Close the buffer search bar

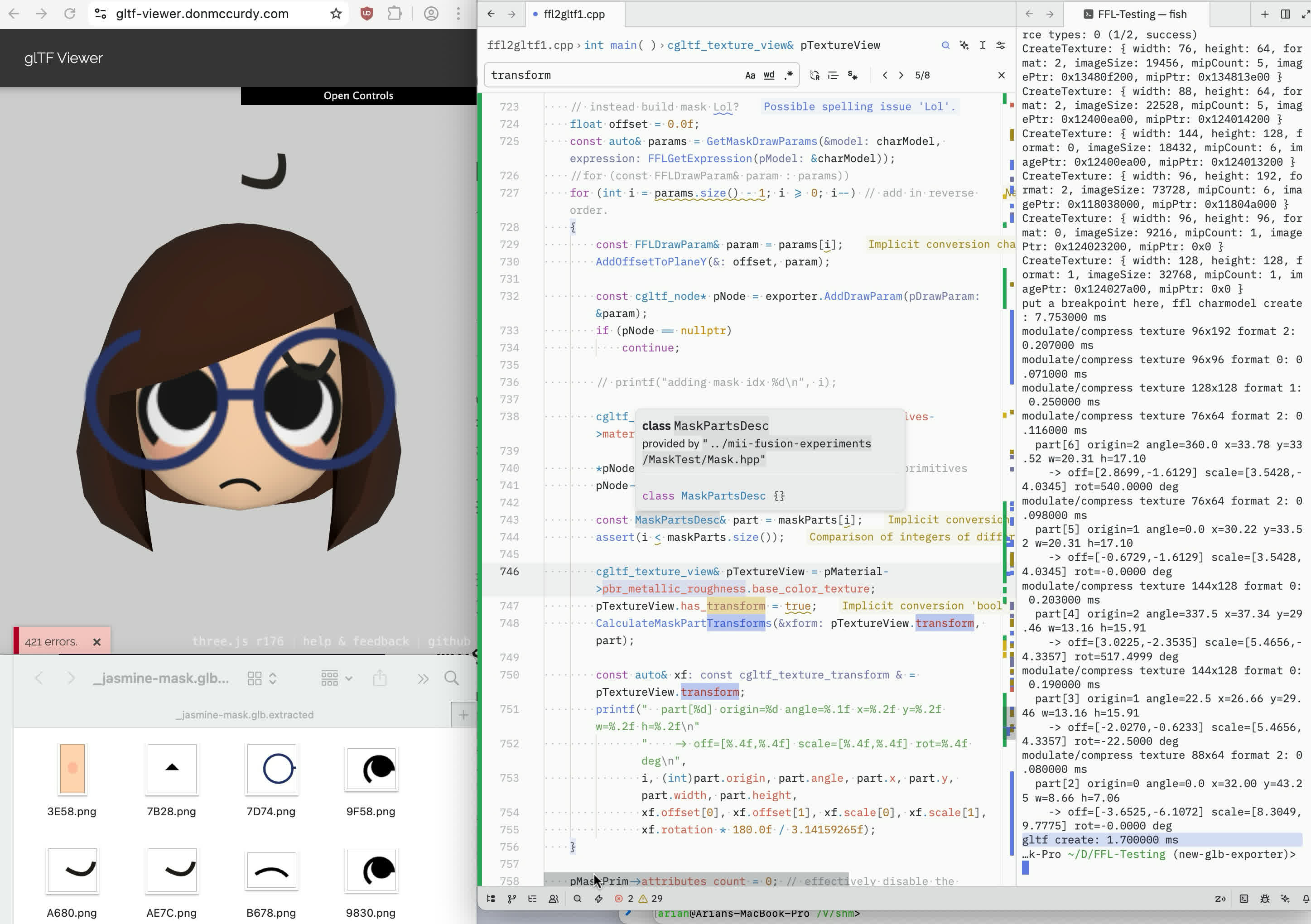[1001, 75]
